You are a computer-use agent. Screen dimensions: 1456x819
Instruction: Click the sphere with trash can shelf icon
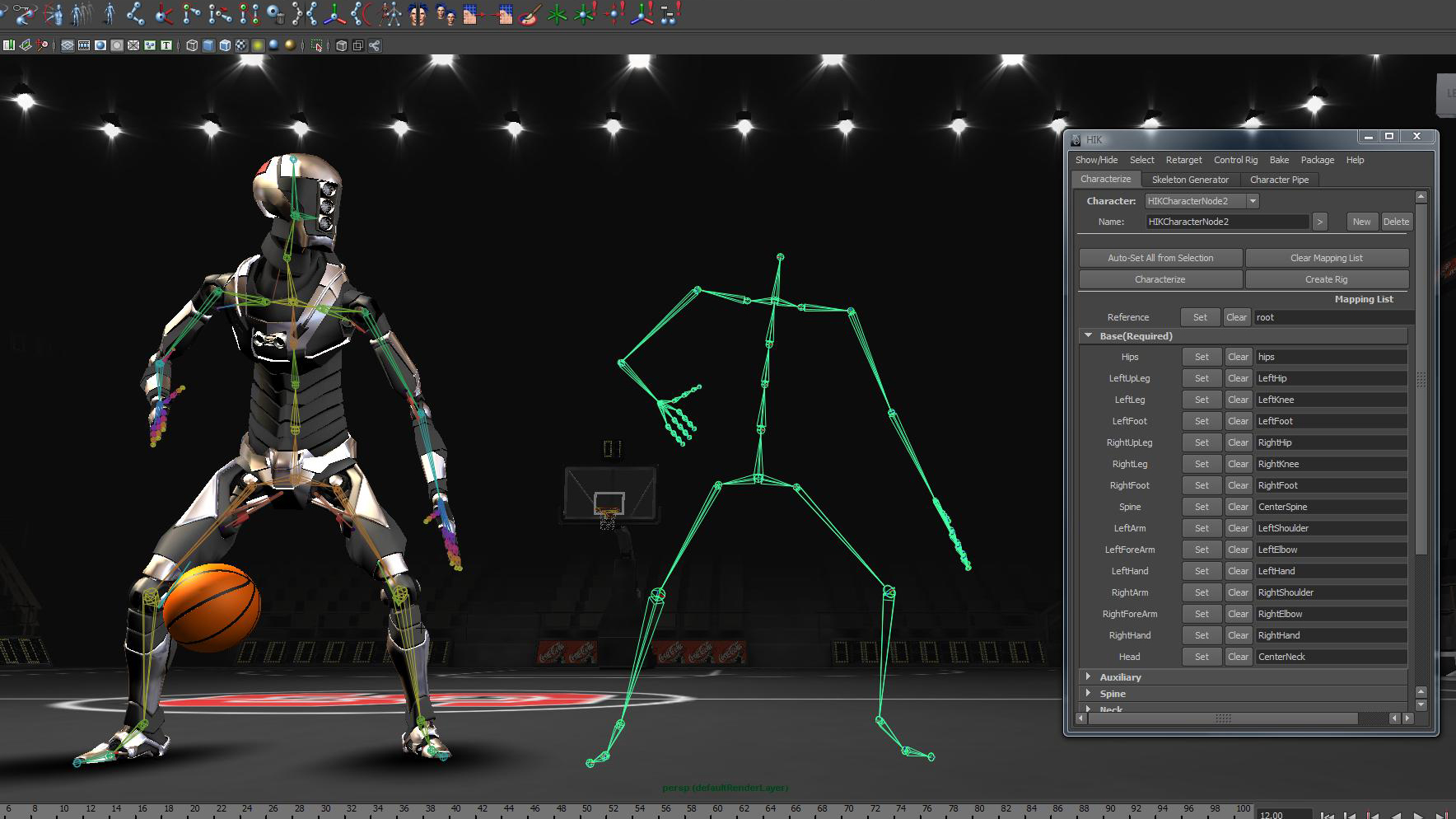[276, 14]
